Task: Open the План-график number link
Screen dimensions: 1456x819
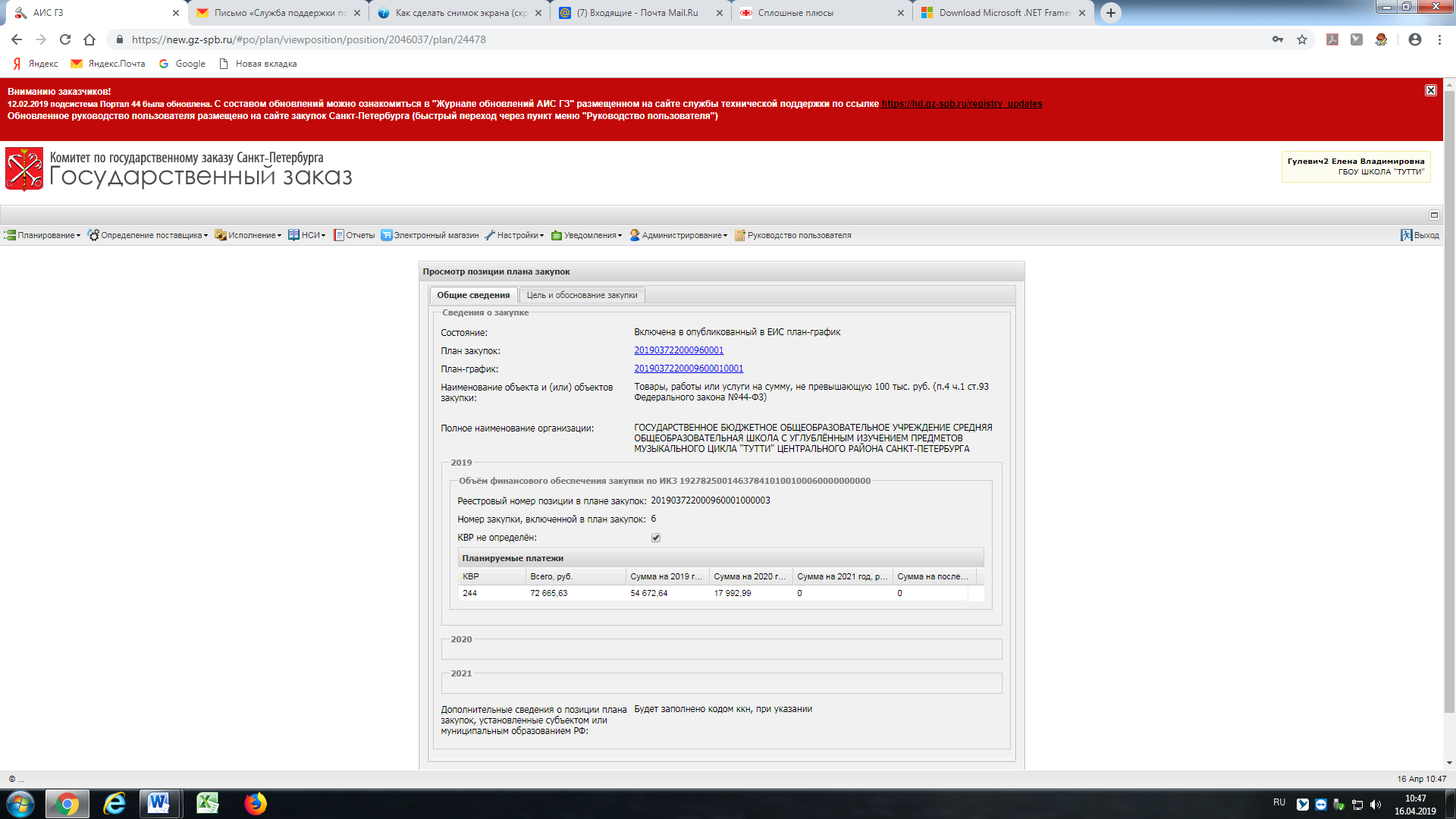Action: (x=689, y=369)
